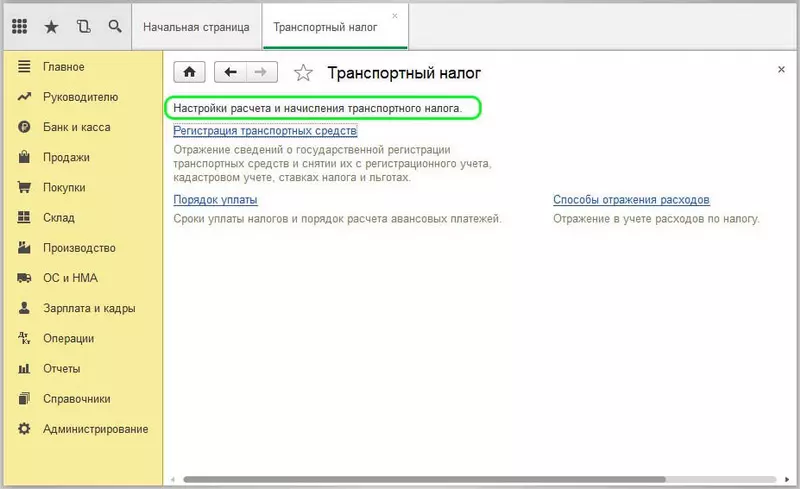Click the scrollbar left arrow
The image size is (800, 489).
[173, 479]
